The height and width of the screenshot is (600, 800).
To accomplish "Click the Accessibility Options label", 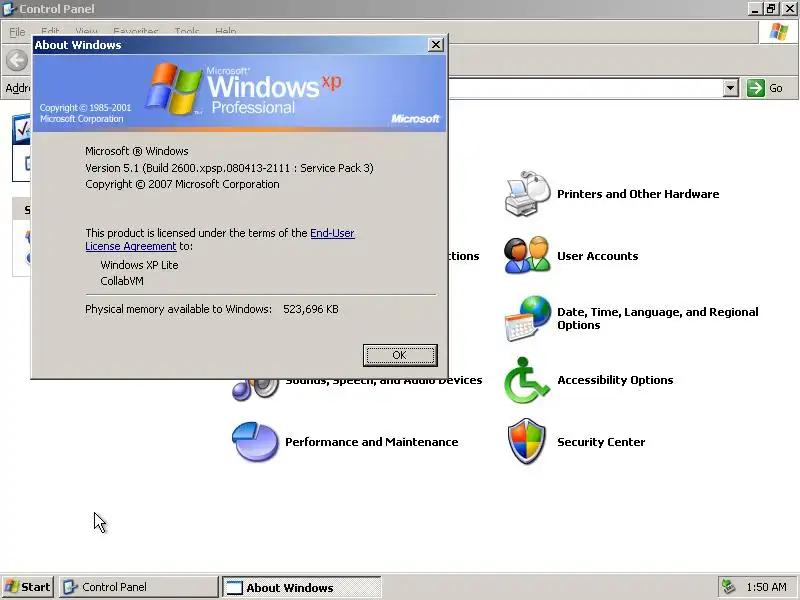I will coord(615,380).
